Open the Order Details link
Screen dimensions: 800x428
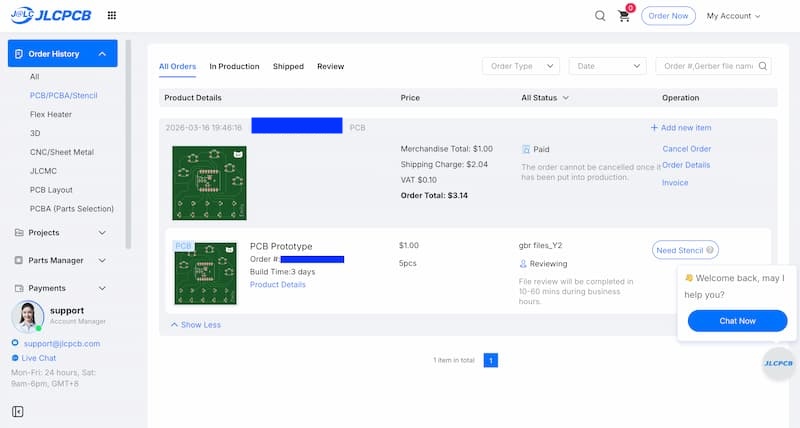click(x=686, y=165)
